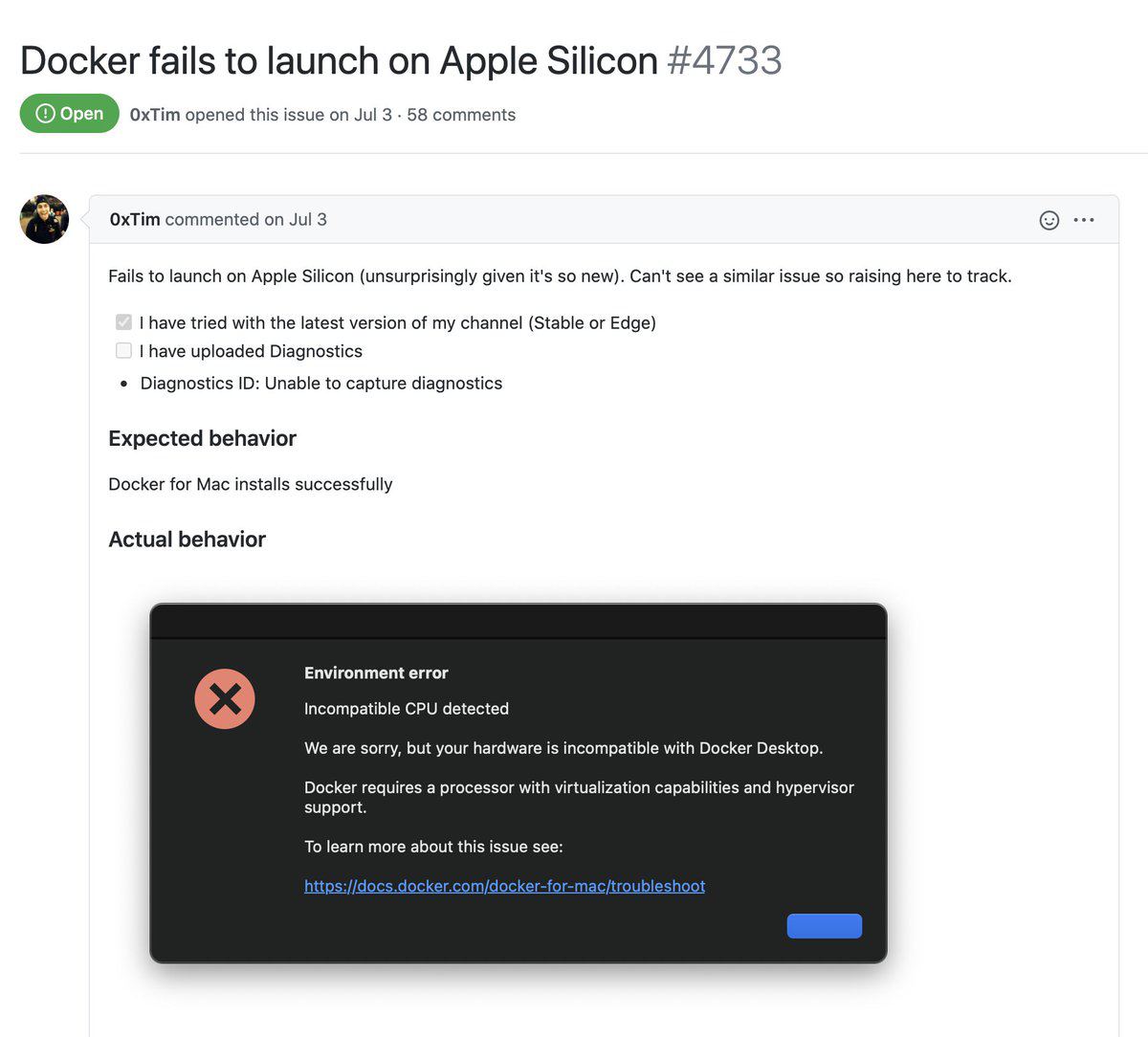Click 0xTim's profile avatar picture
The width and height of the screenshot is (1148, 1037).
(44, 219)
